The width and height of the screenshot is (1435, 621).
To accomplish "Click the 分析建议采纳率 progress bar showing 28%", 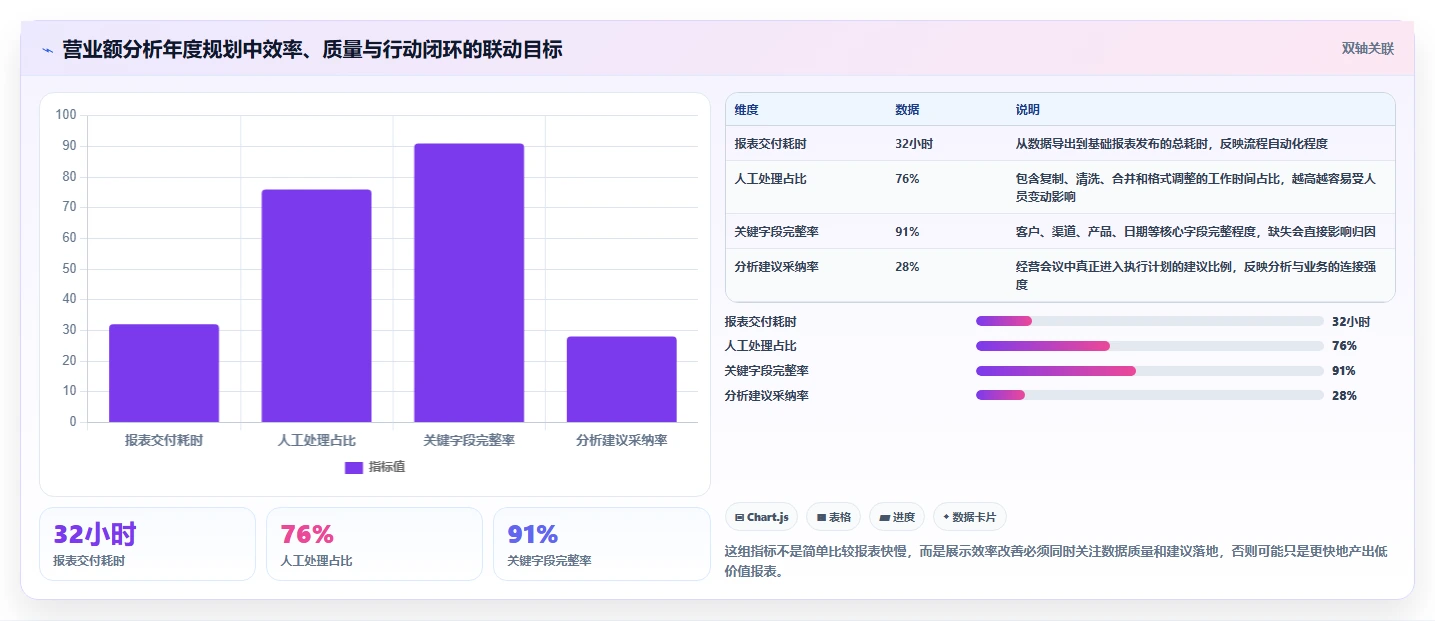I will (x=1149, y=396).
